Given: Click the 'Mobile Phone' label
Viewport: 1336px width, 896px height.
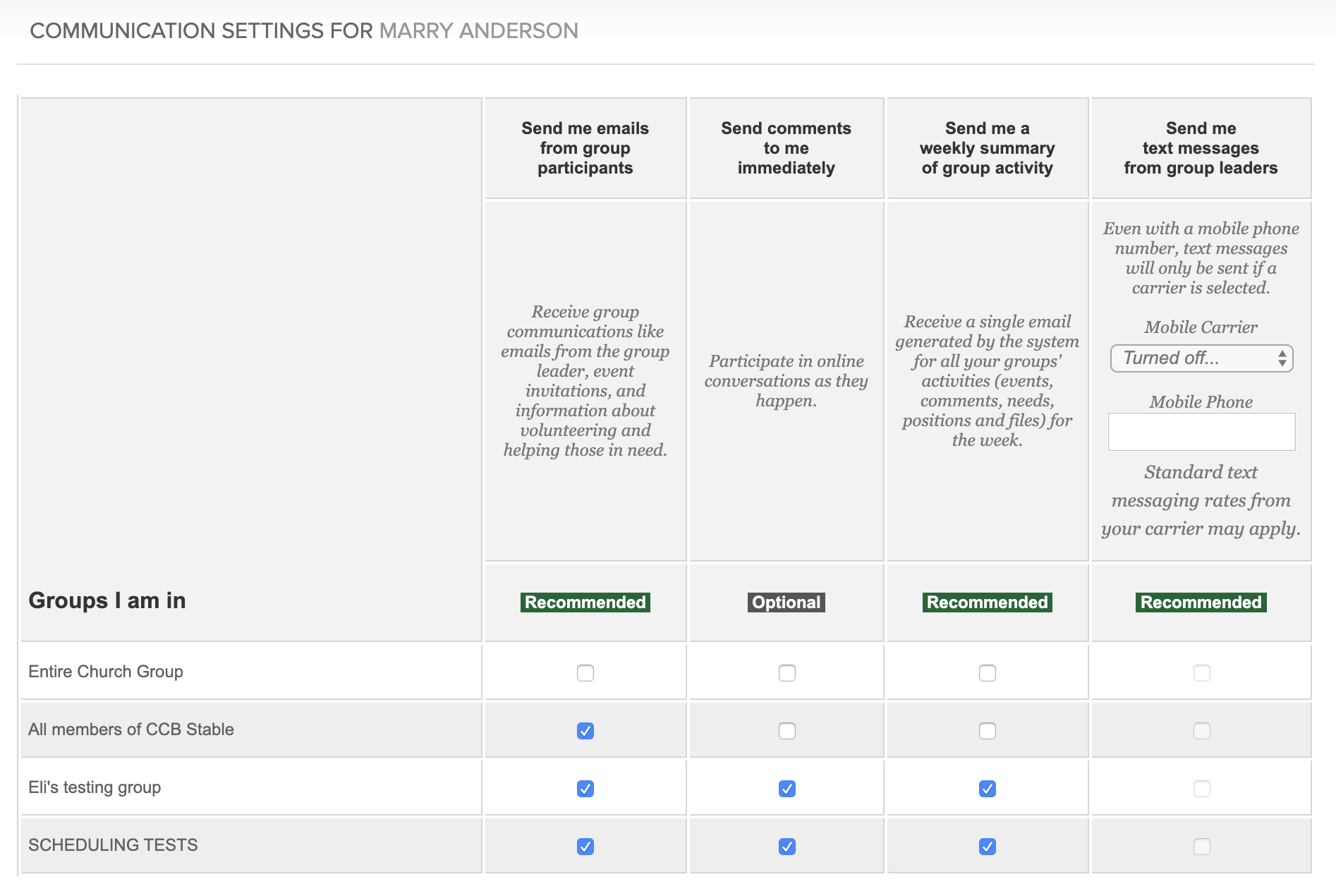Looking at the screenshot, I should [x=1201, y=402].
